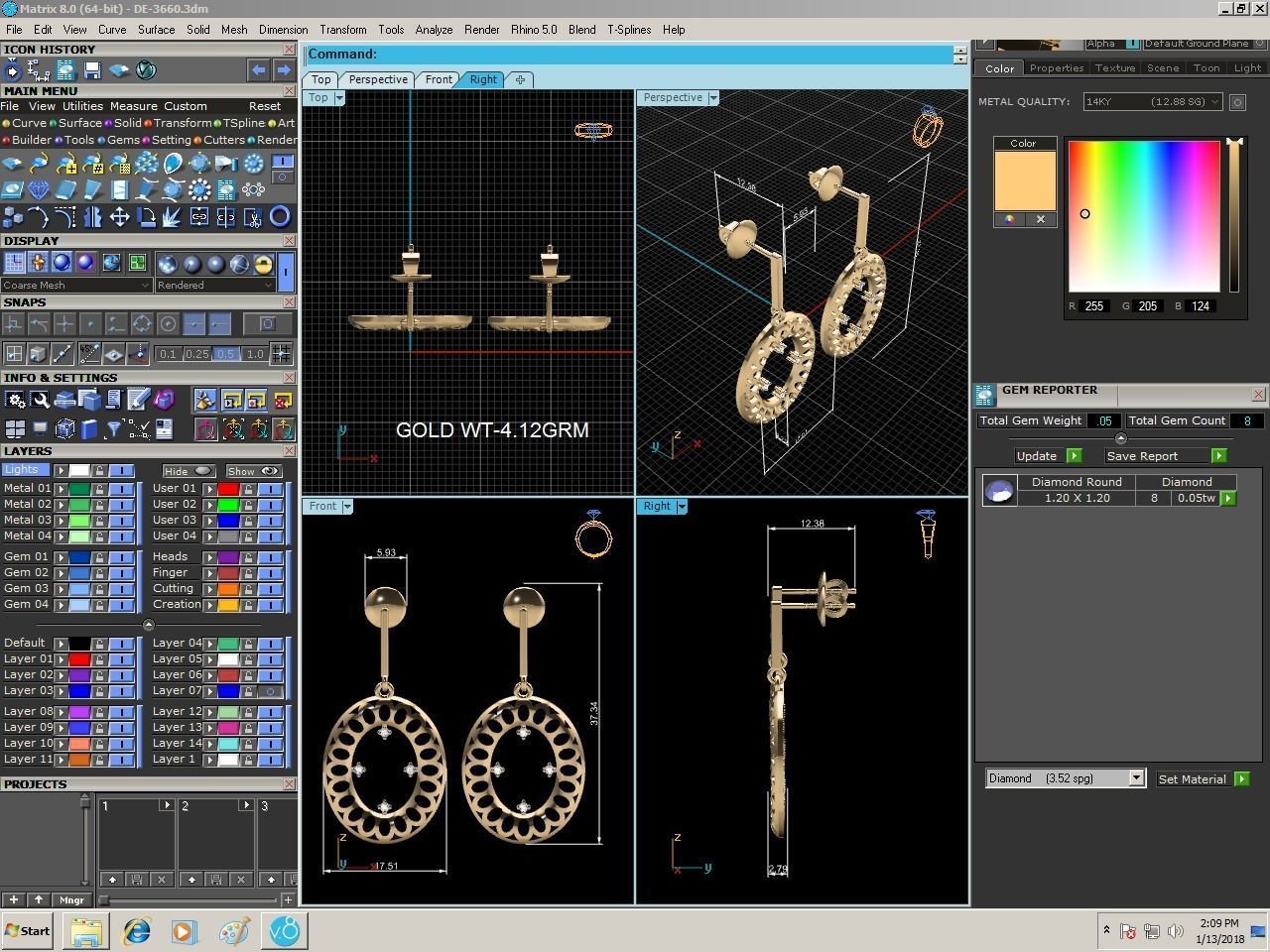The width and height of the screenshot is (1270, 952).
Task: Open the Top viewport title dropdown arrow
Action: coord(339,97)
